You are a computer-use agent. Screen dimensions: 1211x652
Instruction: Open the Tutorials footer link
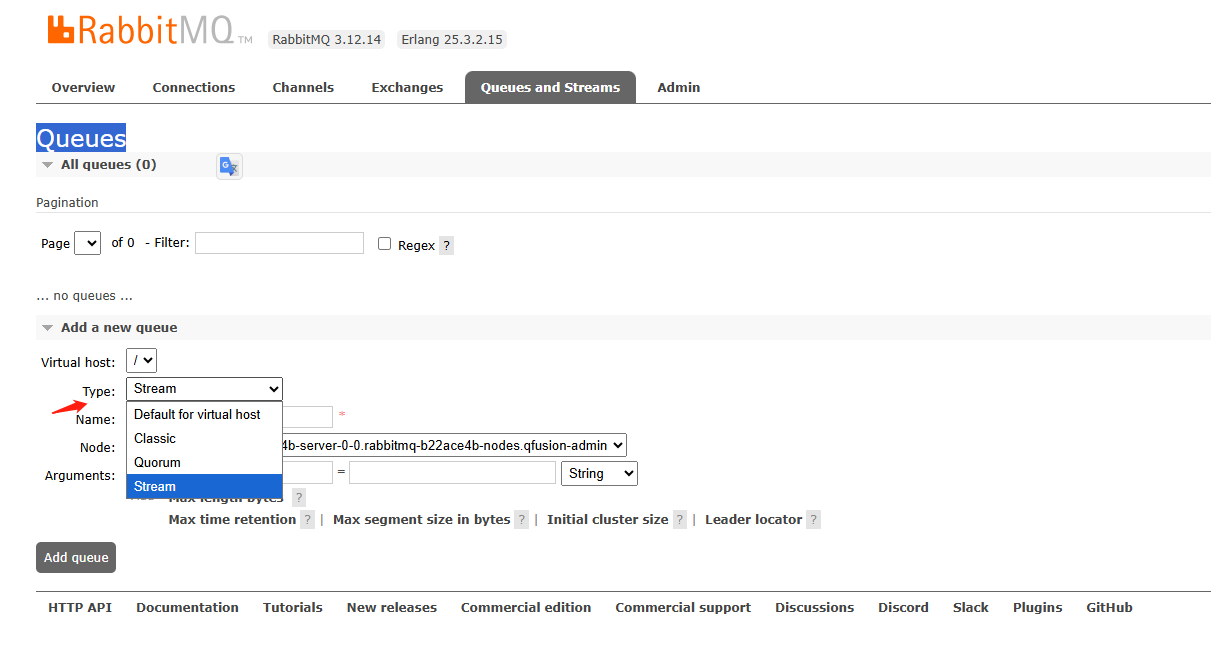pyautogui.click(x=293, y=607)
